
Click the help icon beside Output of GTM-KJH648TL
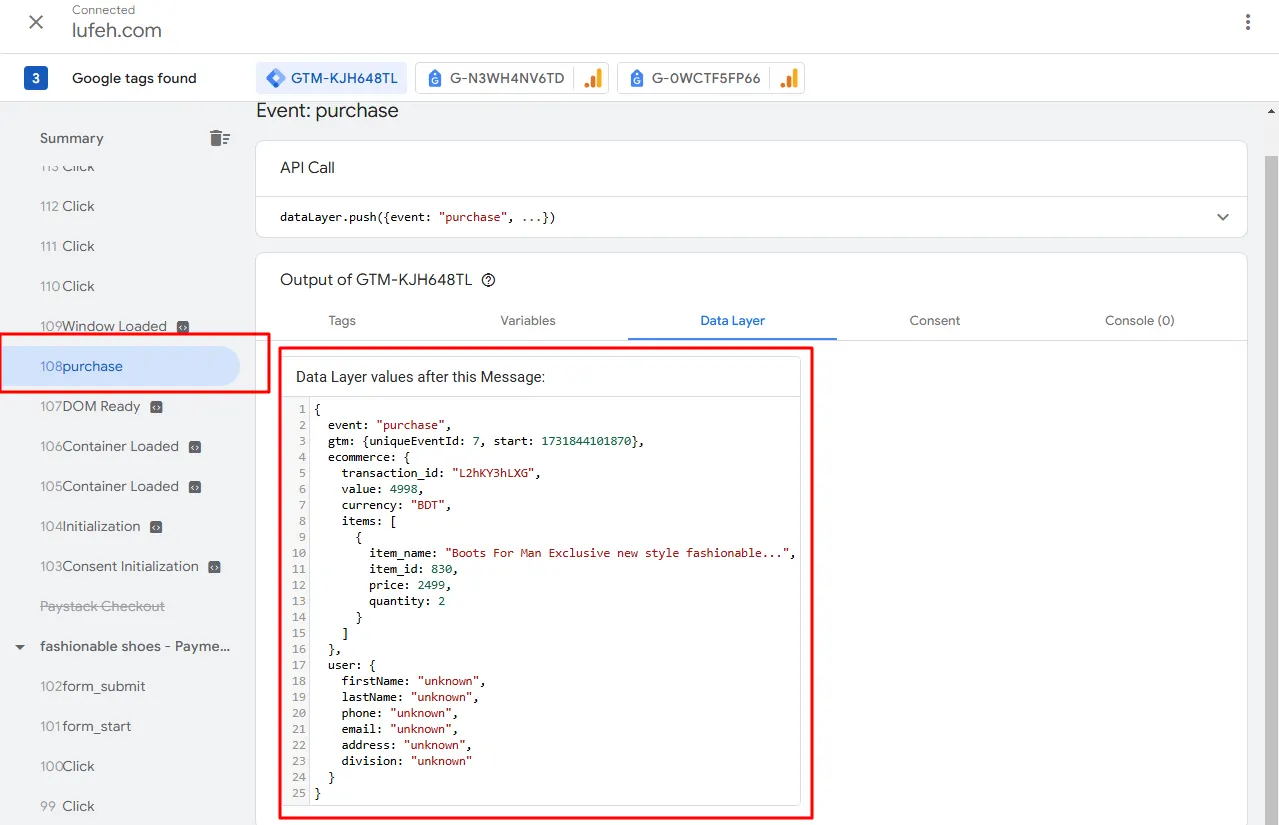(488, 280)
